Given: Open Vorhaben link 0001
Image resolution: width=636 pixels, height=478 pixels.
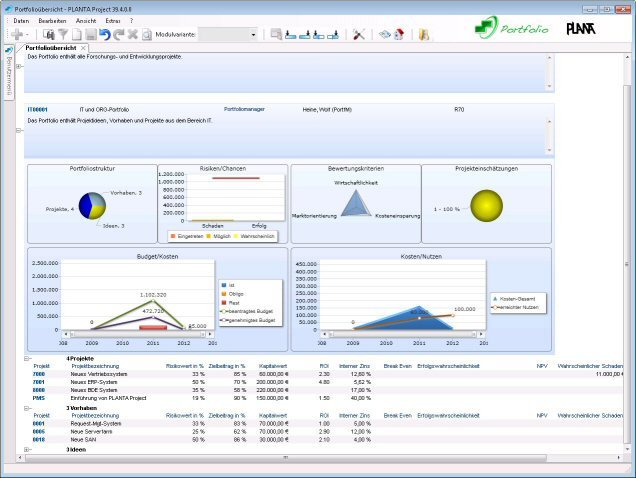Looking at the screenshot, I should (39, 424).
